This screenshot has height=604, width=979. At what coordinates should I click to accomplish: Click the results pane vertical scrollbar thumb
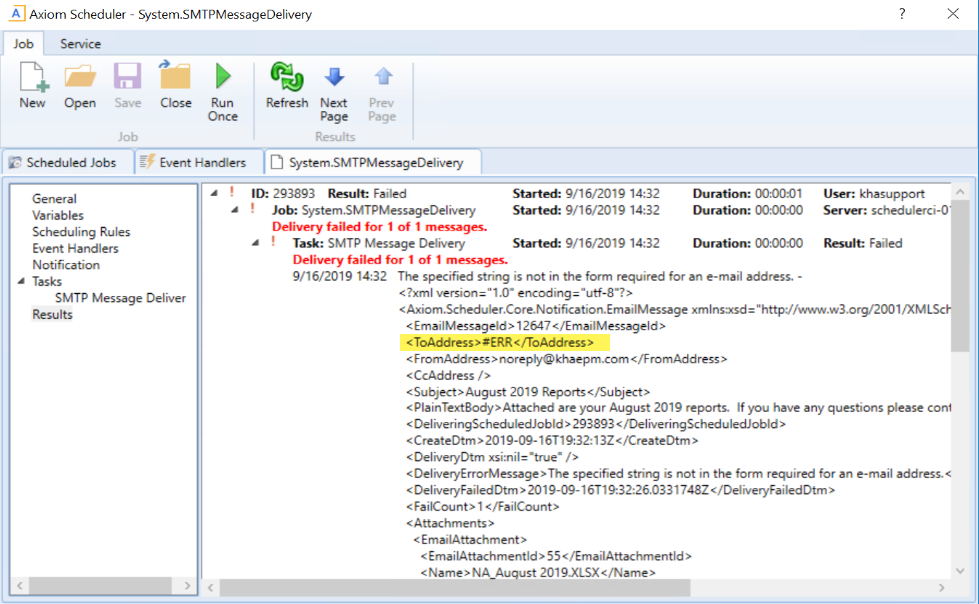coord(960,277)
